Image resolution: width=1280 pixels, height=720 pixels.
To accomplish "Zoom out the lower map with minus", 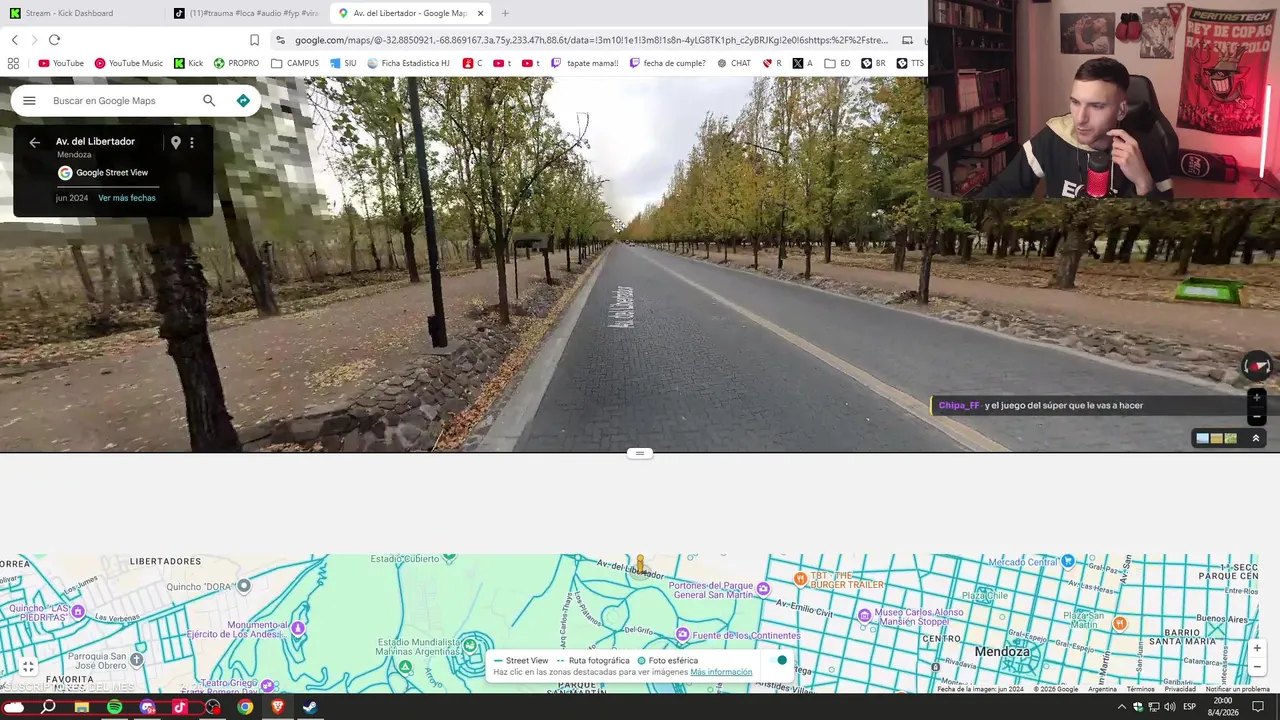I will [1257, 668].
